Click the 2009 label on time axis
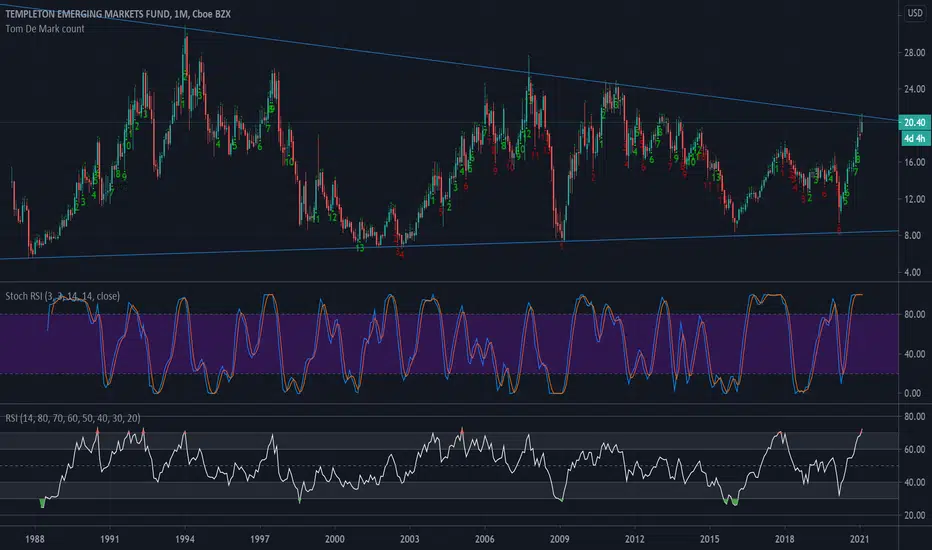932x550 pixels. pos(559,539)
